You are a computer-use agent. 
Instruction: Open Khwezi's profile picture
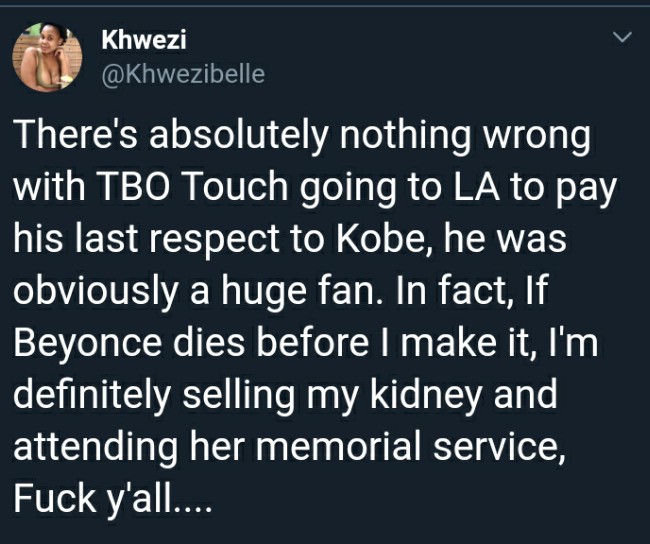tap(47, 57)
